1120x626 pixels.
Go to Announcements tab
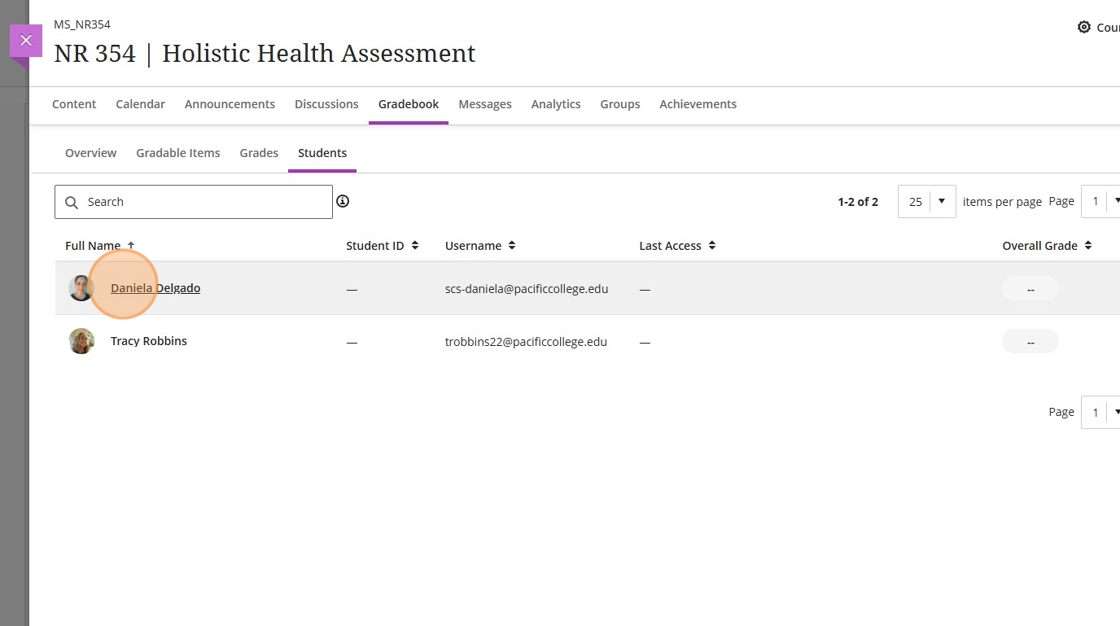tap(229, 104)
